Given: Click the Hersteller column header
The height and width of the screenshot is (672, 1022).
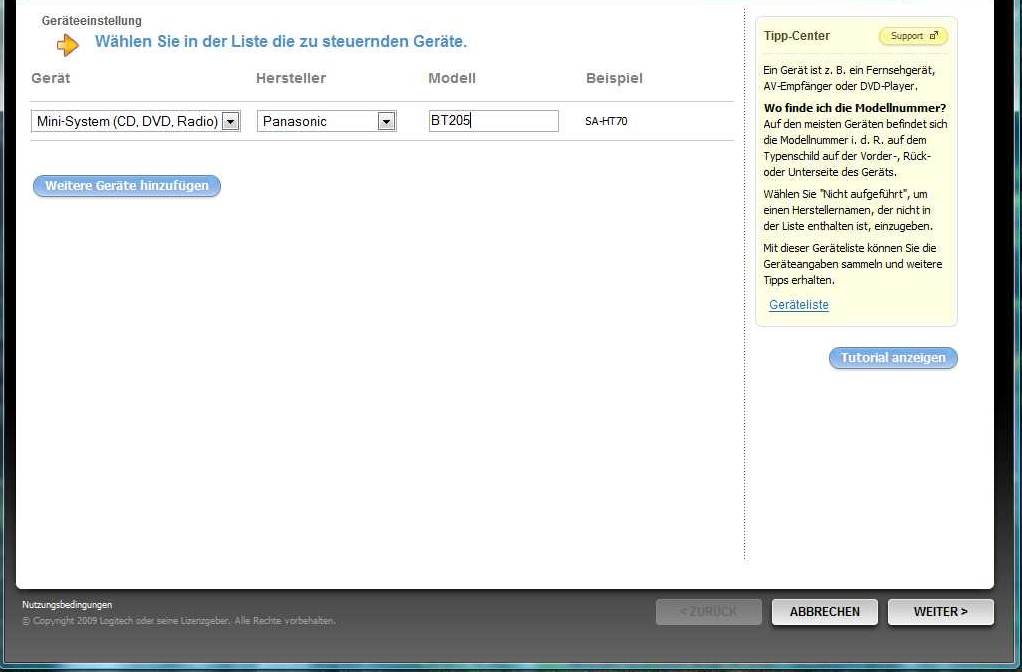Looking at the screenshot, I should [291, 78].
